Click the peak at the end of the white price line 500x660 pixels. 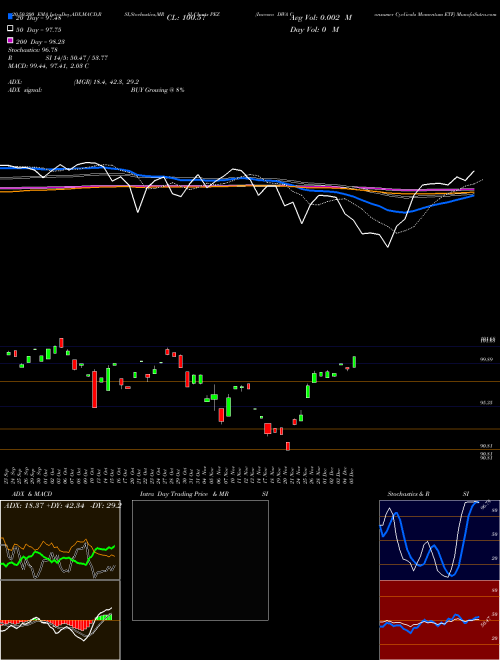tap(474, 171)
